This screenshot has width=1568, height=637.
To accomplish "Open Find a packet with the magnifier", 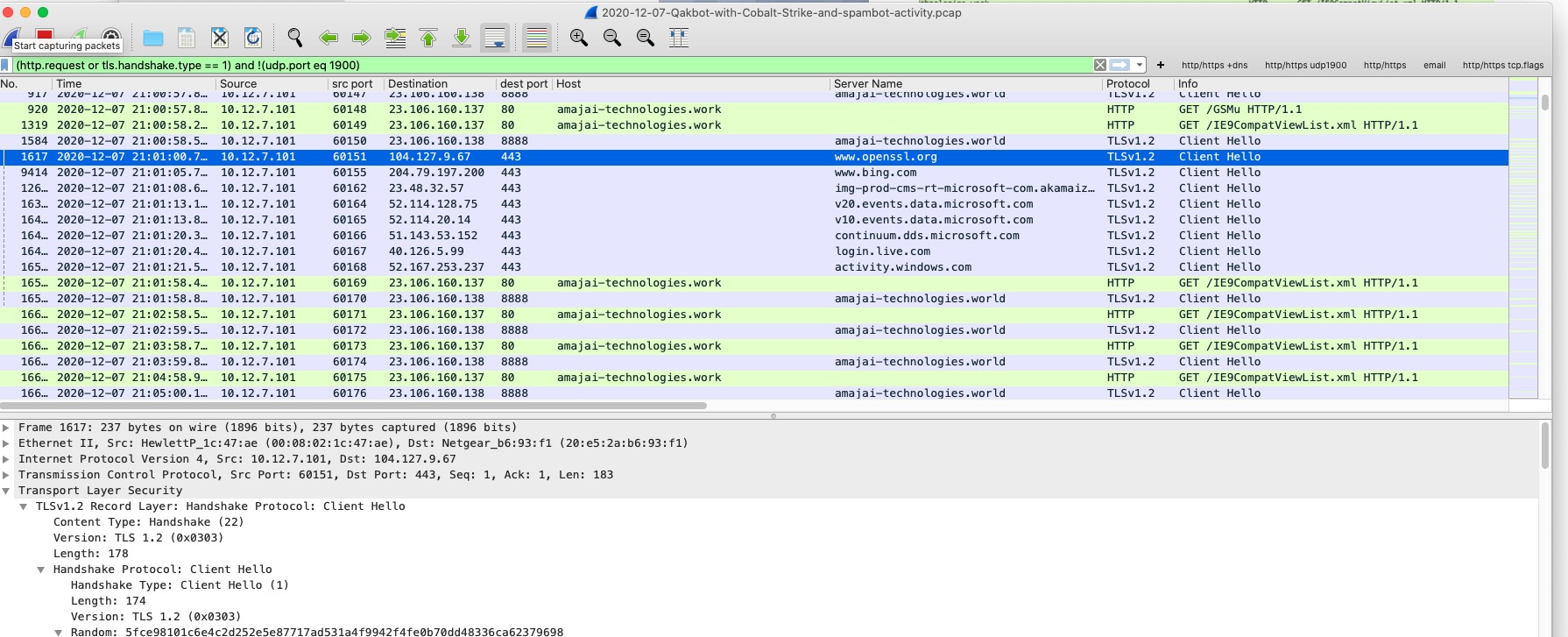I will click(295, 38).
